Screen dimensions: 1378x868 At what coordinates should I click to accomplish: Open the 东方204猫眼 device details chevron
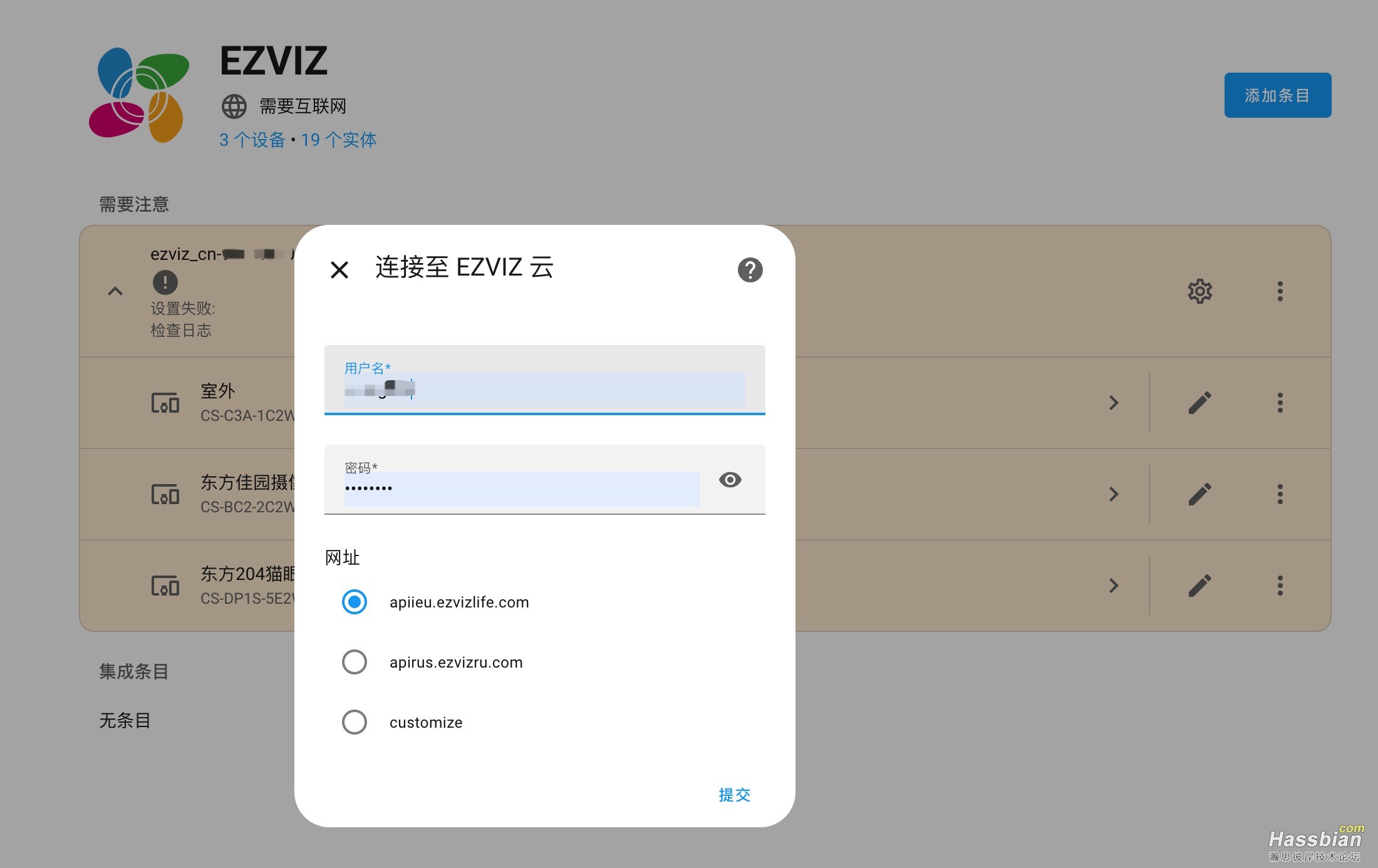1114,586
